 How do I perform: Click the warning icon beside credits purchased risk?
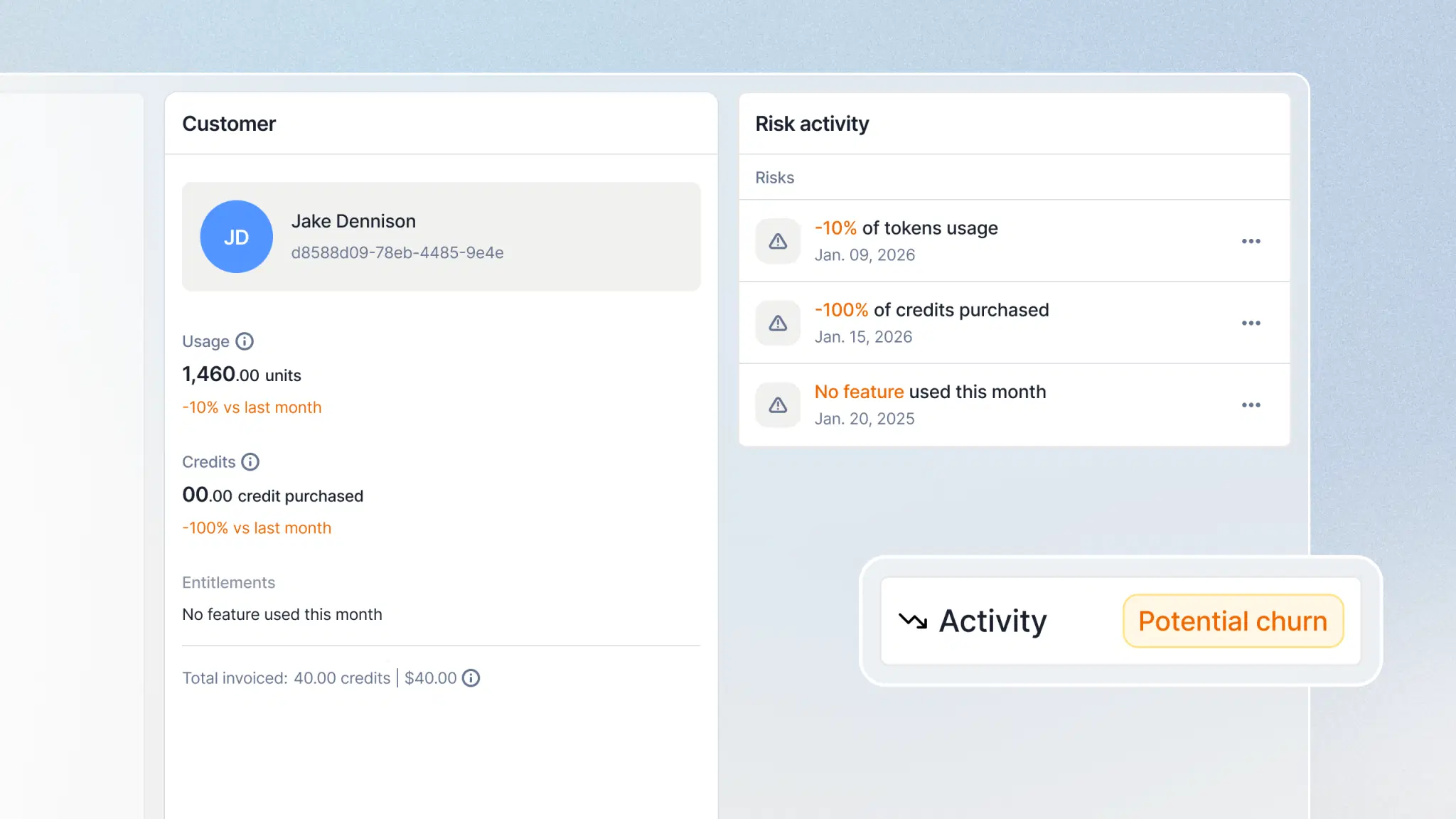(778, 323)
